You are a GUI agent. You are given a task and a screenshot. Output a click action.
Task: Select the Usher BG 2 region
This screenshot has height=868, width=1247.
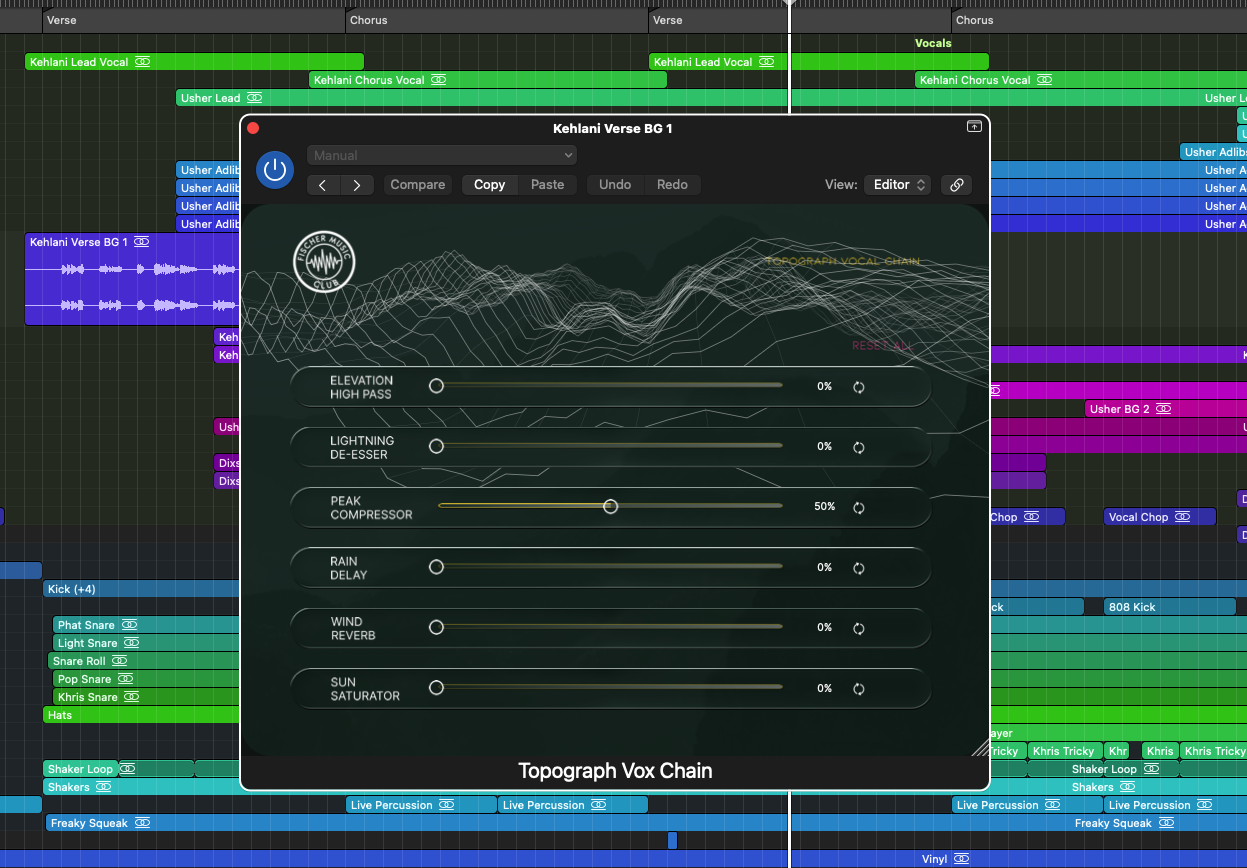pos(1166,409)
